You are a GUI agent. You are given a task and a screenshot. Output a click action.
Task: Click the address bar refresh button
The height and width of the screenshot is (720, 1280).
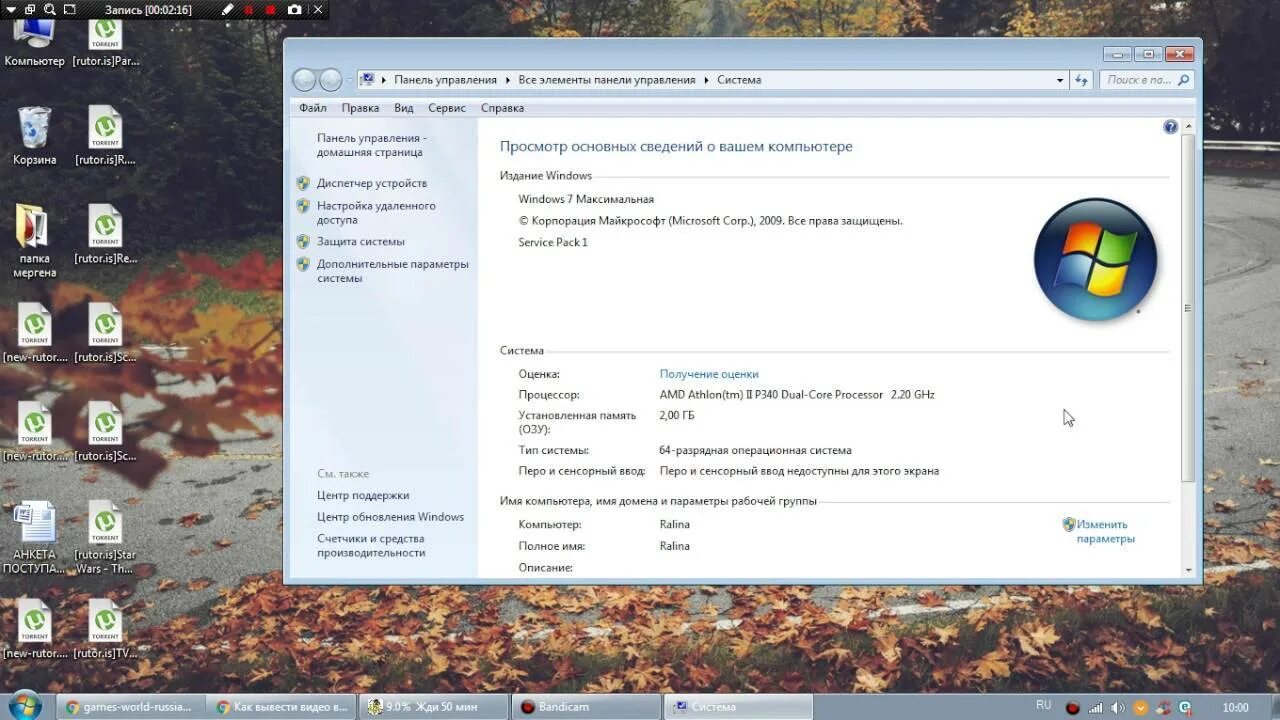(x=1081, y=80)
